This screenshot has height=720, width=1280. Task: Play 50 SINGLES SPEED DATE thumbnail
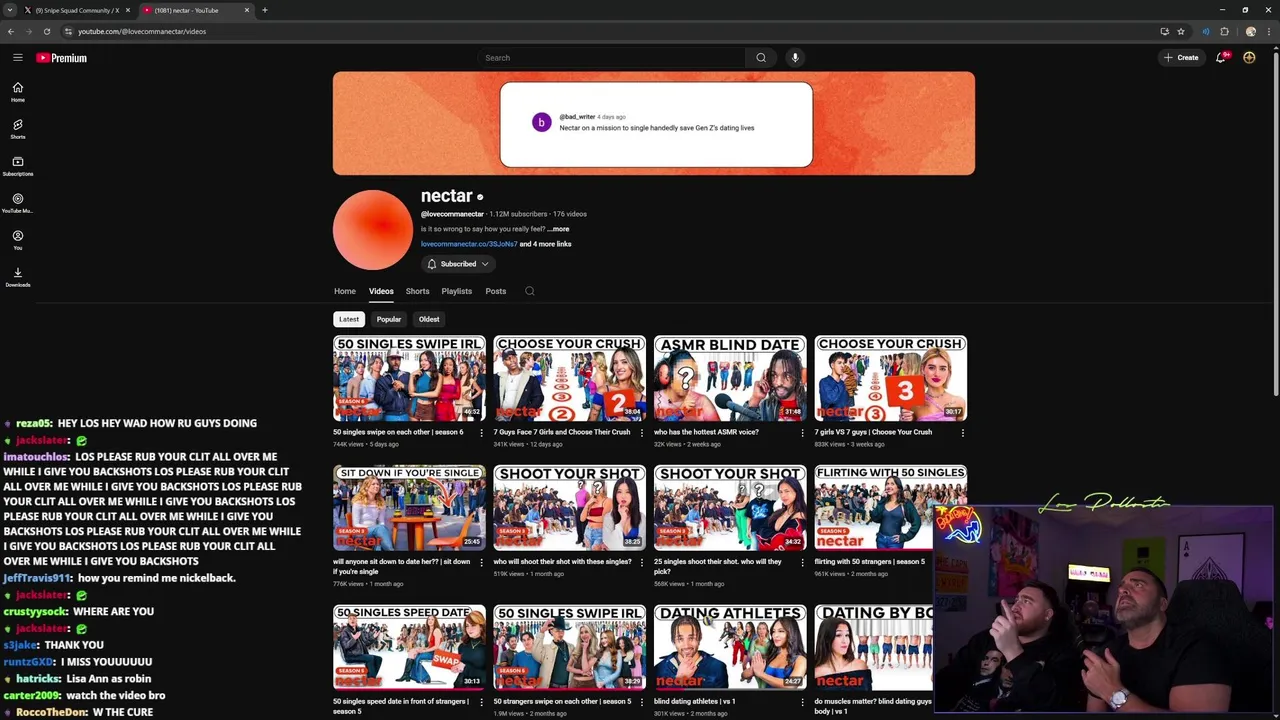(409, 647)
